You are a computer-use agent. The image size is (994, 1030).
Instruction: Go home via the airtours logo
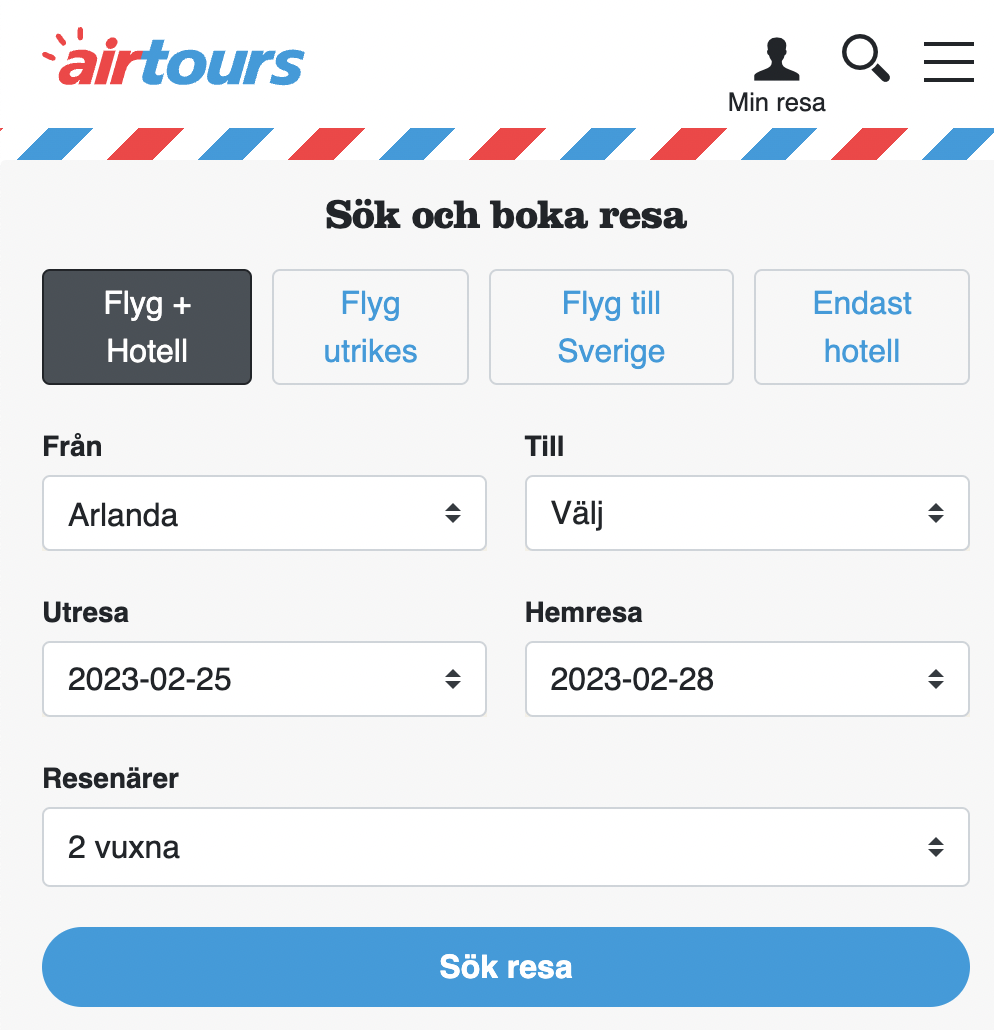173,58
